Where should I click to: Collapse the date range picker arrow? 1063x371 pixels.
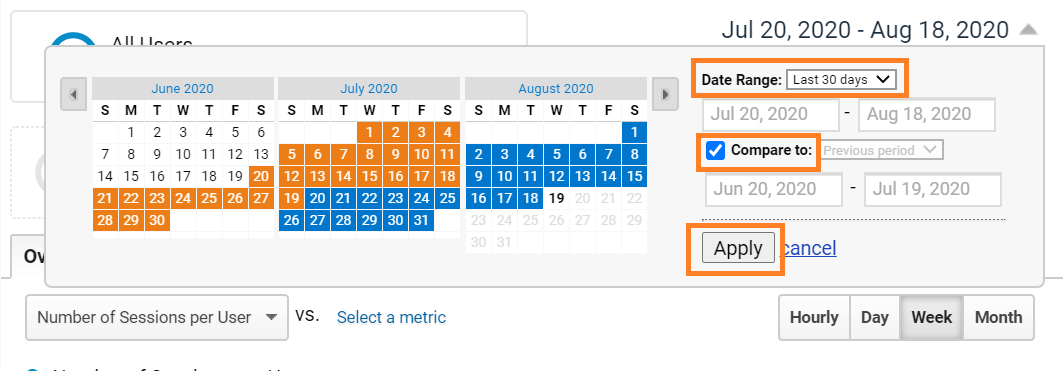pos(1028,30)
